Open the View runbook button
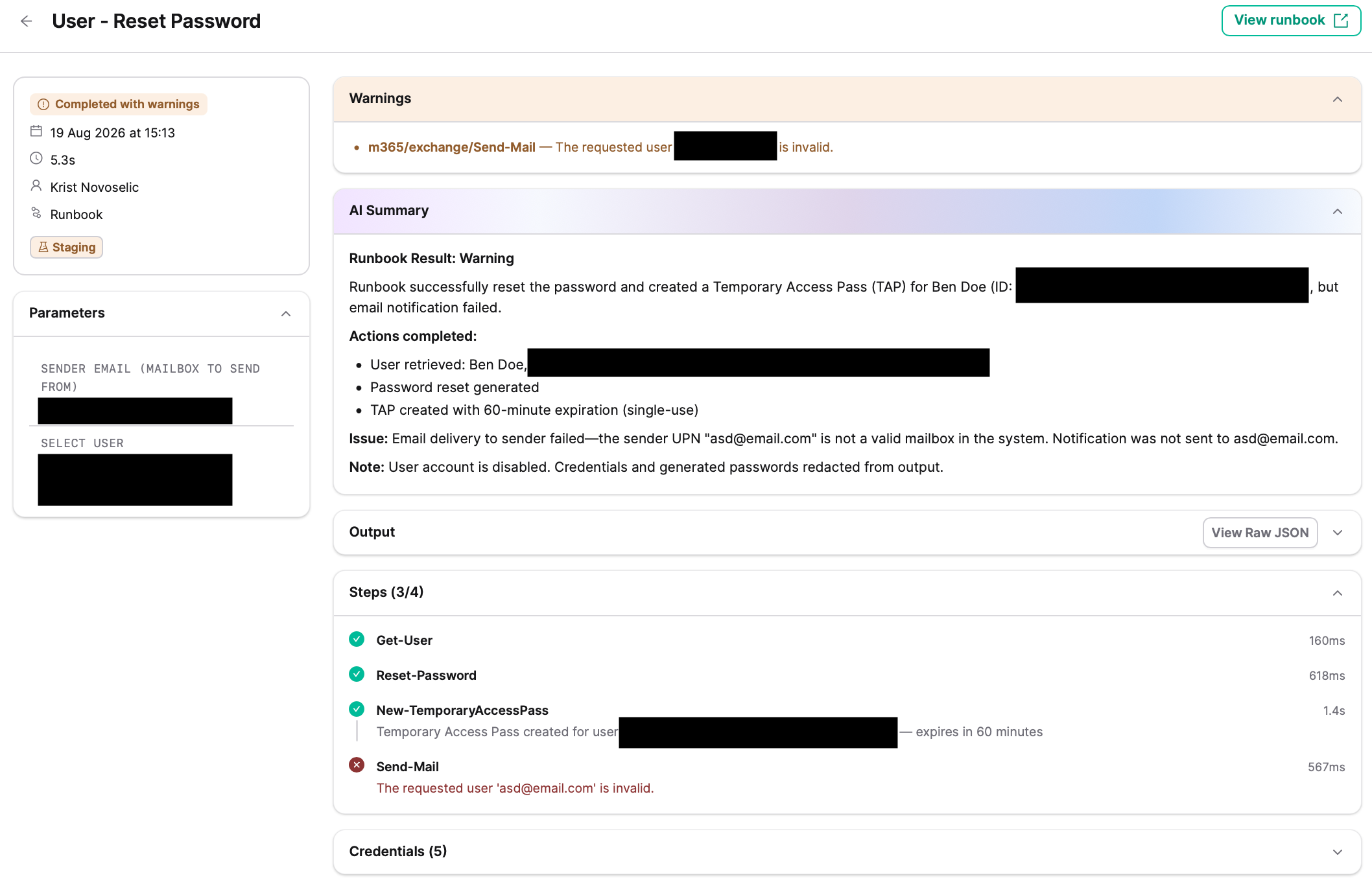This screenshot has width=1372, height=884. 1291,21
